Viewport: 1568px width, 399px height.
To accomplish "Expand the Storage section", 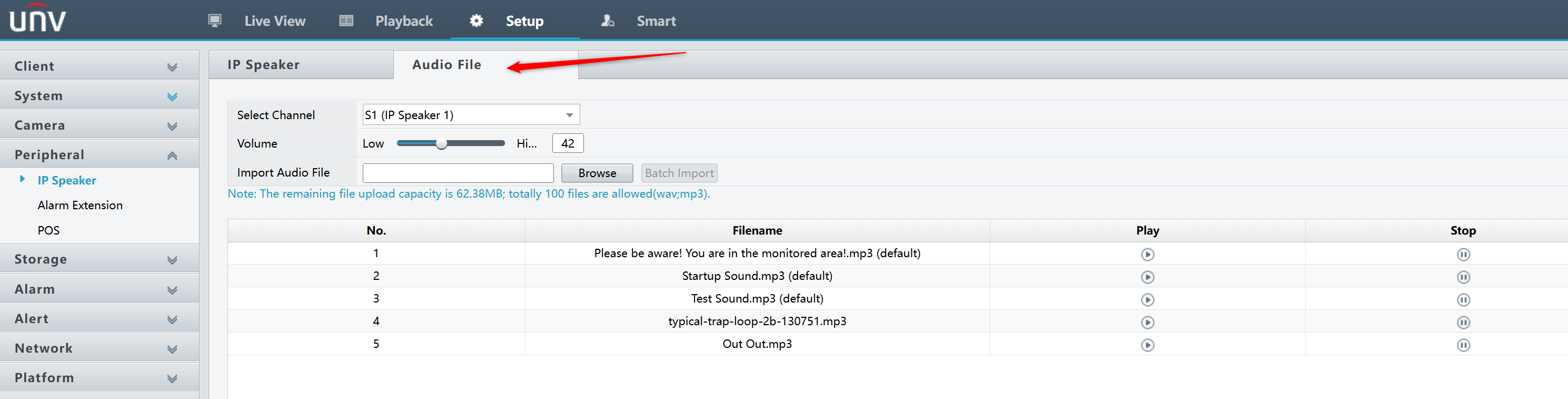I will pyautogui.click(x=99, y=259).
